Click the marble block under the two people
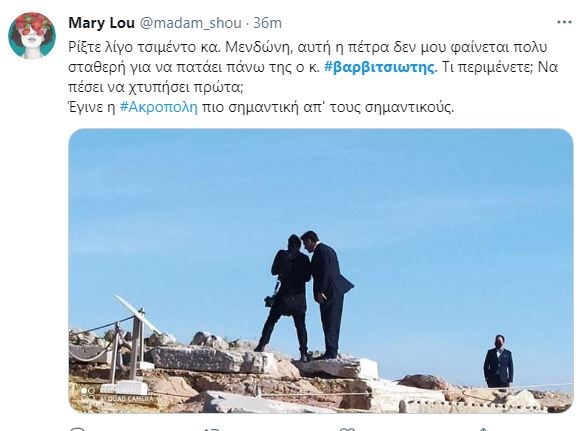This screenshot has height=431, width=588. (334, 367)
